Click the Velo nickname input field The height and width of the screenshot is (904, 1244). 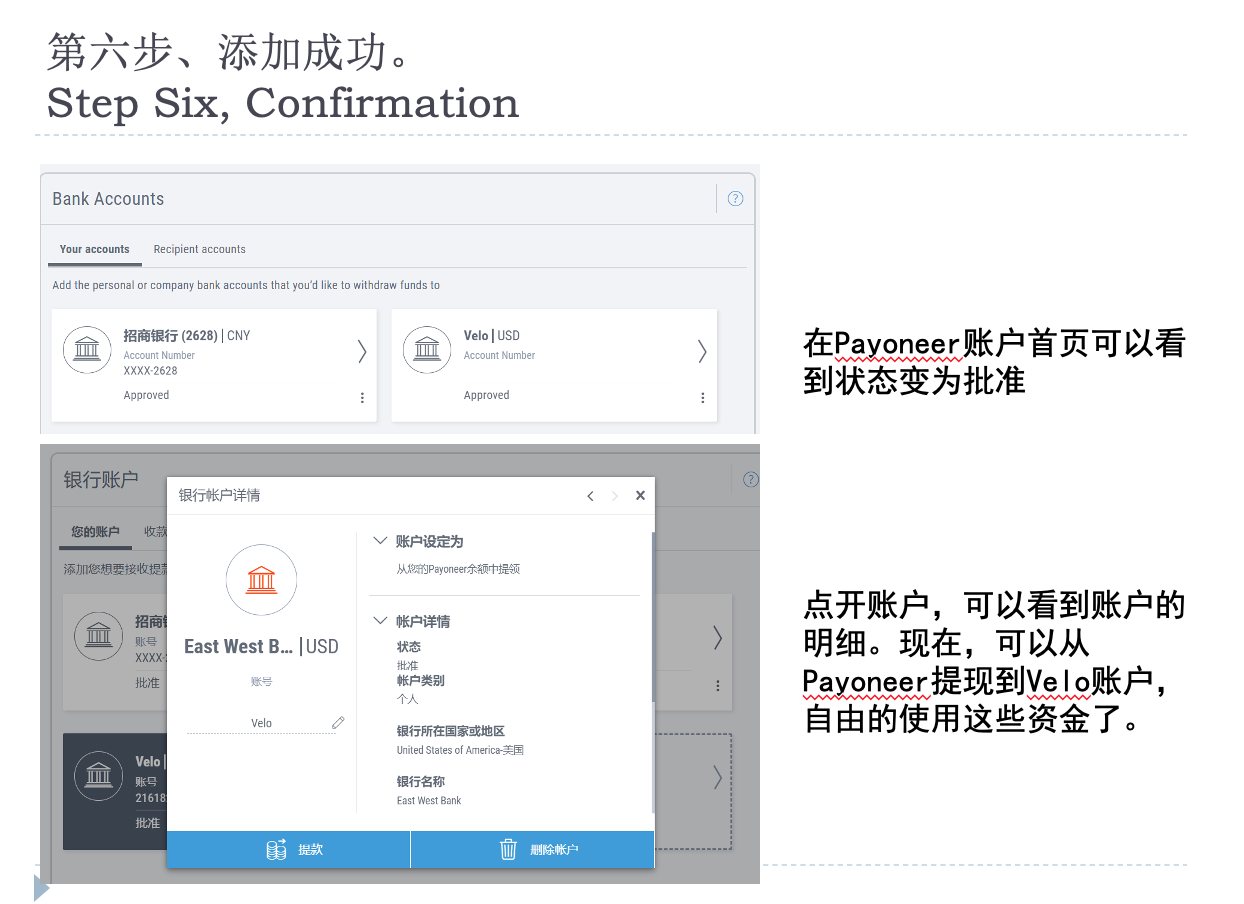261,723
